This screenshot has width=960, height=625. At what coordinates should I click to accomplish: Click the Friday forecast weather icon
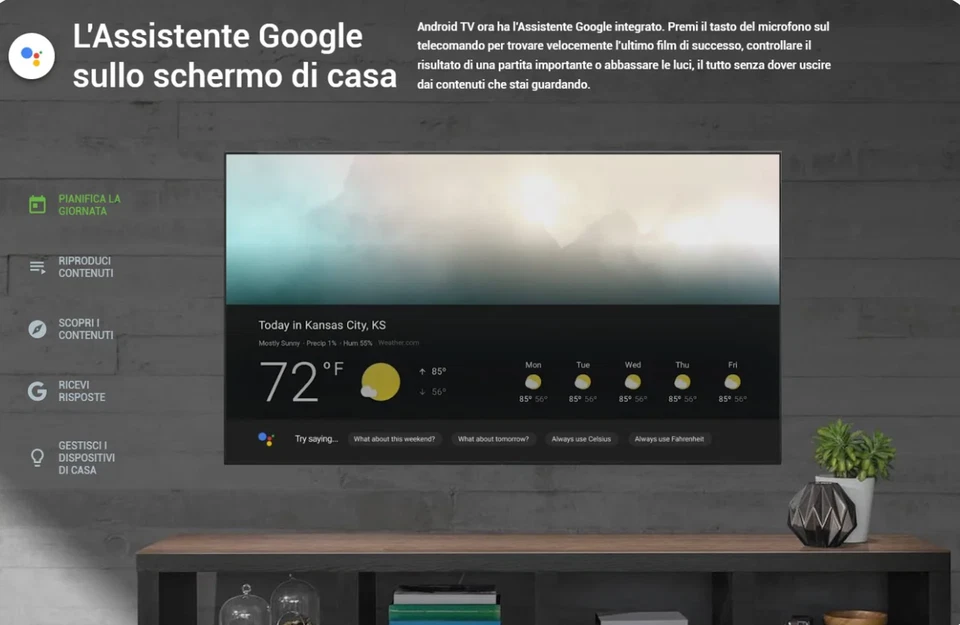click(732, 382)
